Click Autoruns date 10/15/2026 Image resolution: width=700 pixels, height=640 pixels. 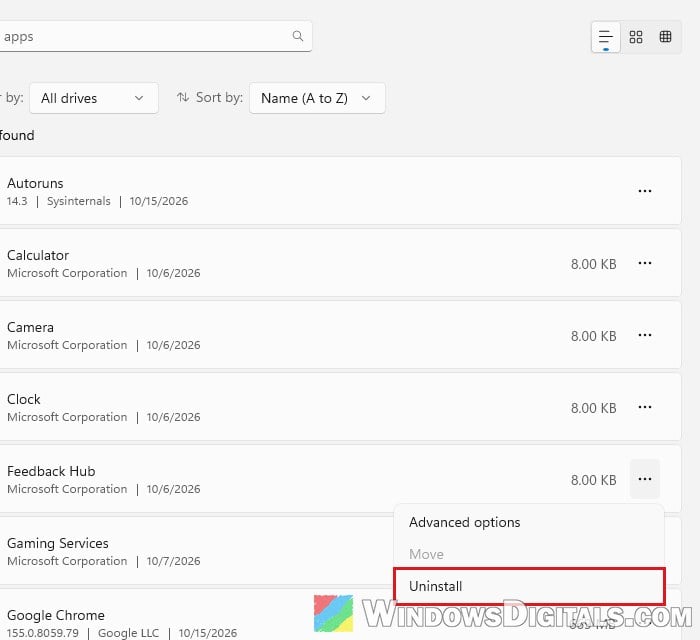158,201
